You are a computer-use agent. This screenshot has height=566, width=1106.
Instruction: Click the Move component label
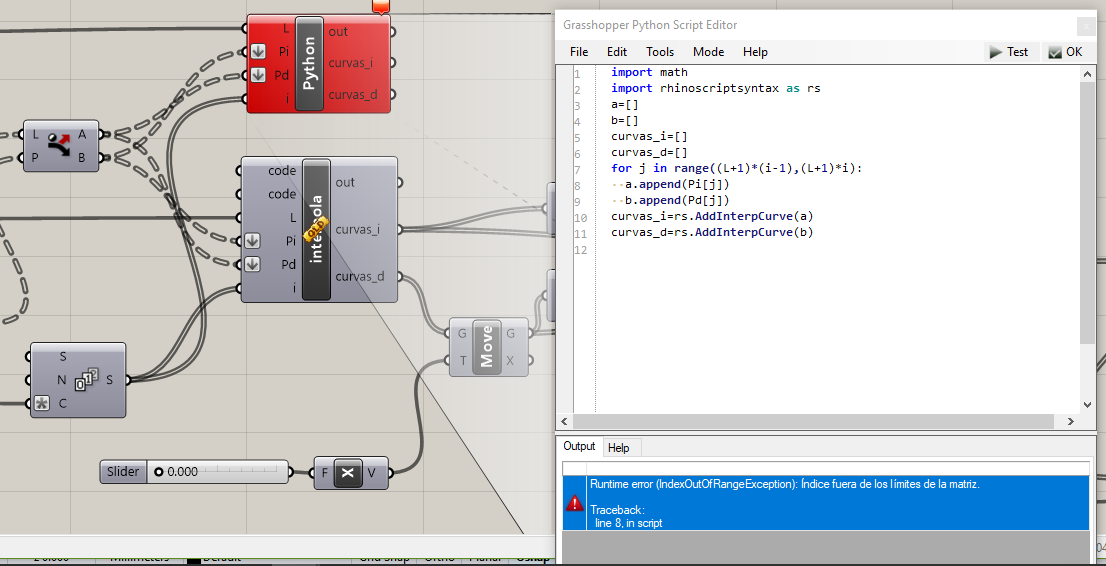(487, 347)
